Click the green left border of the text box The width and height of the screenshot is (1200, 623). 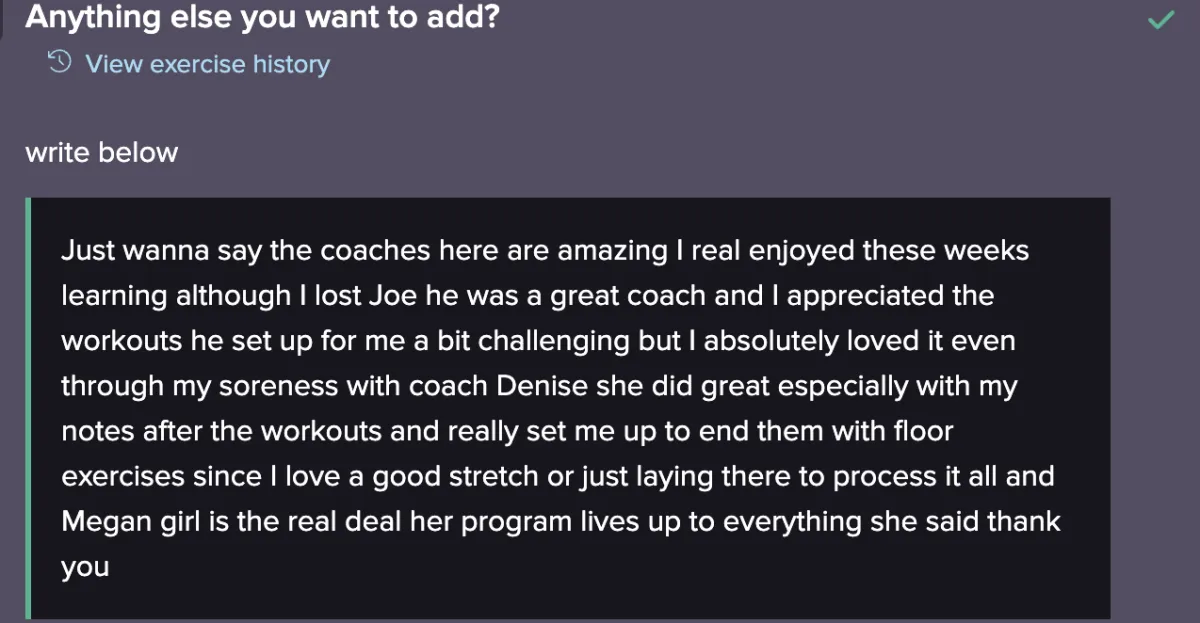(x=28, y=408)
